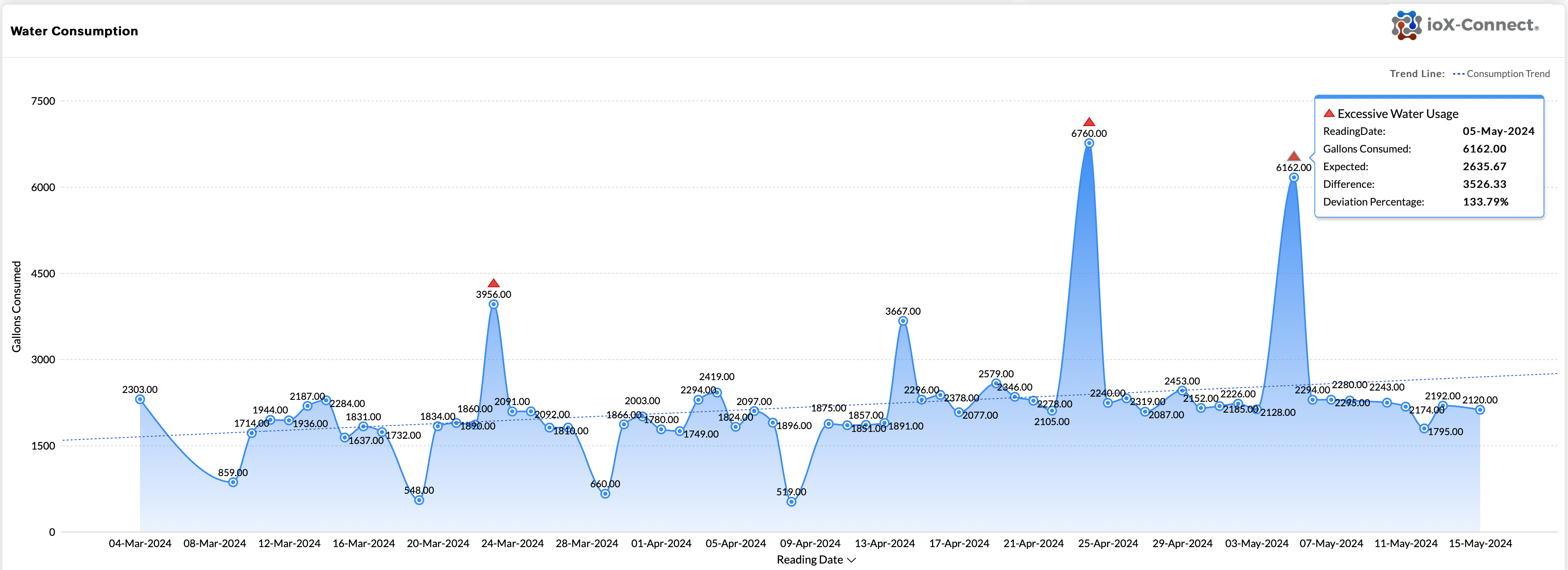Click the red alert triangle above 6162.00
Screen dimensions: 1568x570
[x=1294, y=156]
